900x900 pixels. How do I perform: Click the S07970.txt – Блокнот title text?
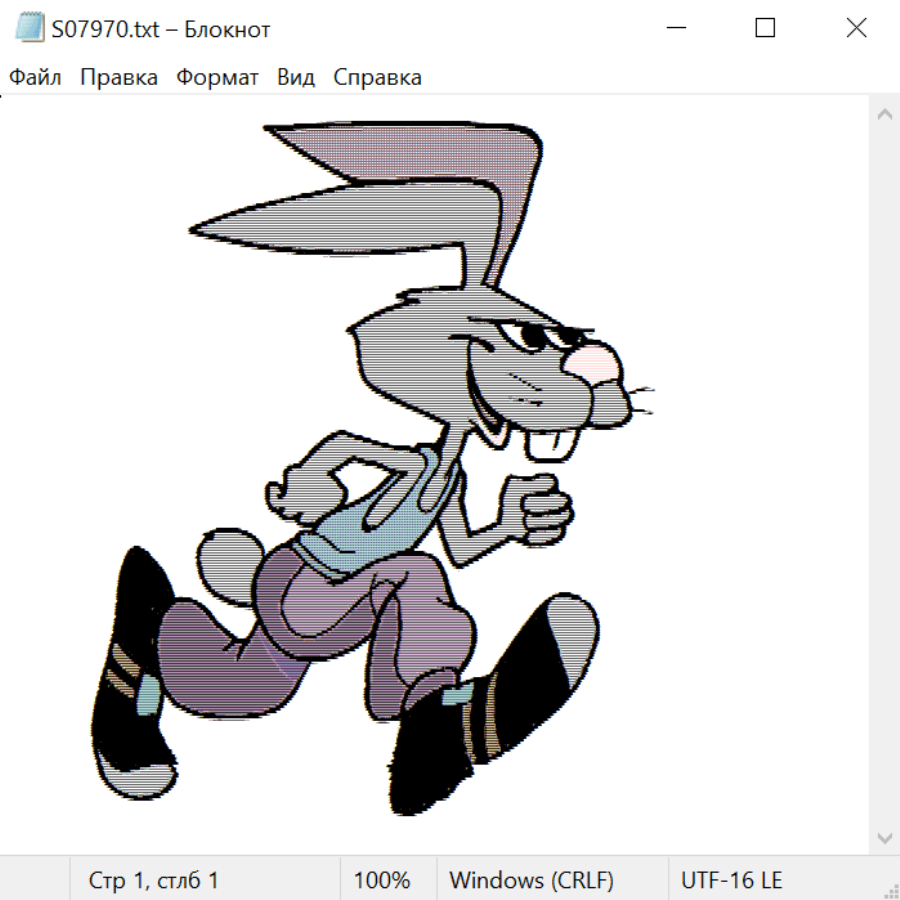[161, 30]
